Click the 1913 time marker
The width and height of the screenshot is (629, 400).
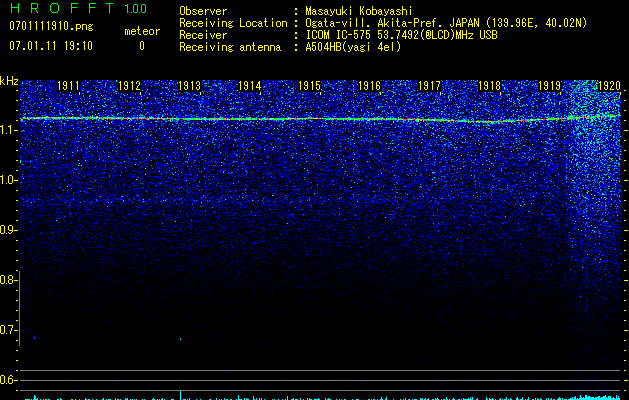[x=189, y=86]
